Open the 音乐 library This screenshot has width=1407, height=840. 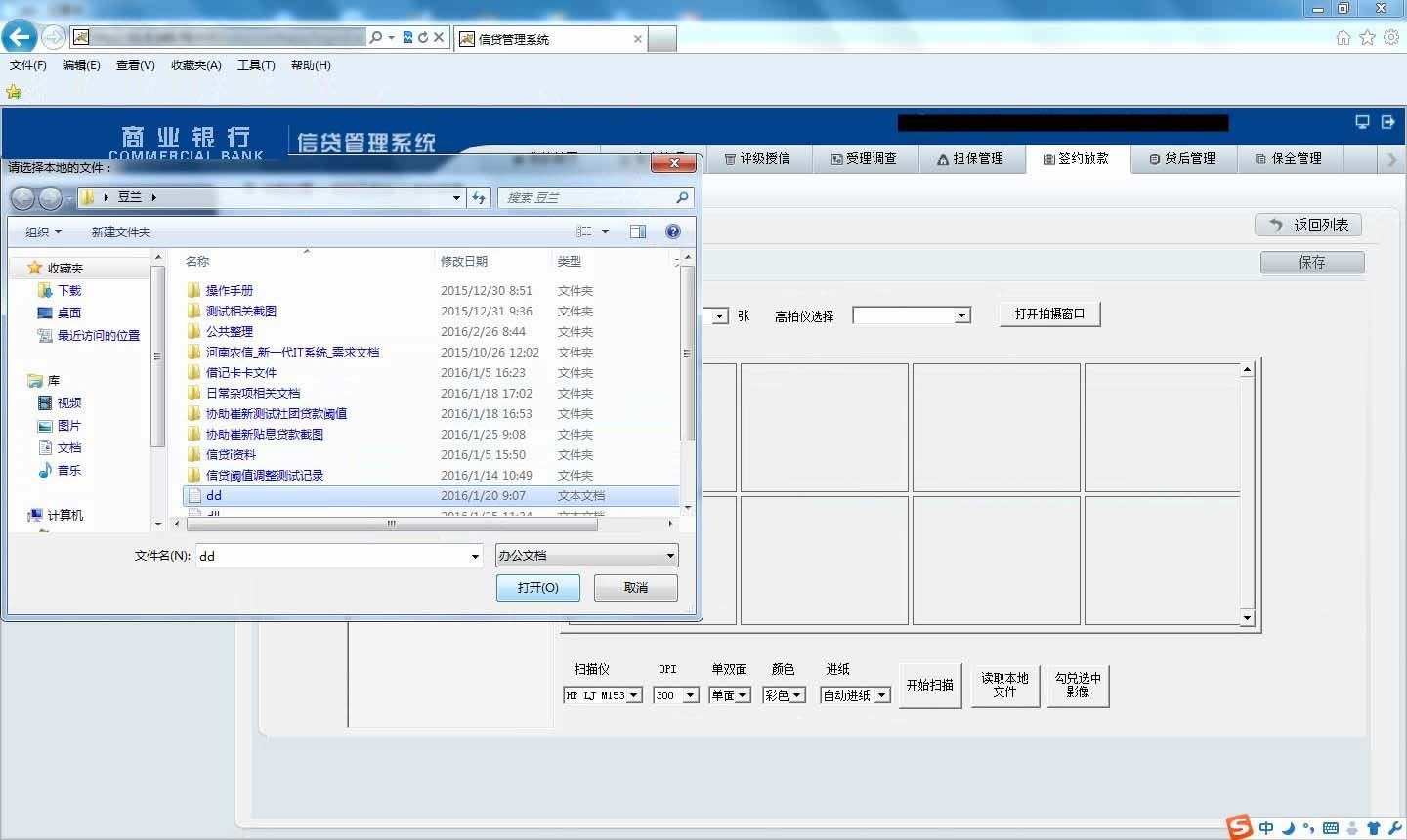click(69, 471)
